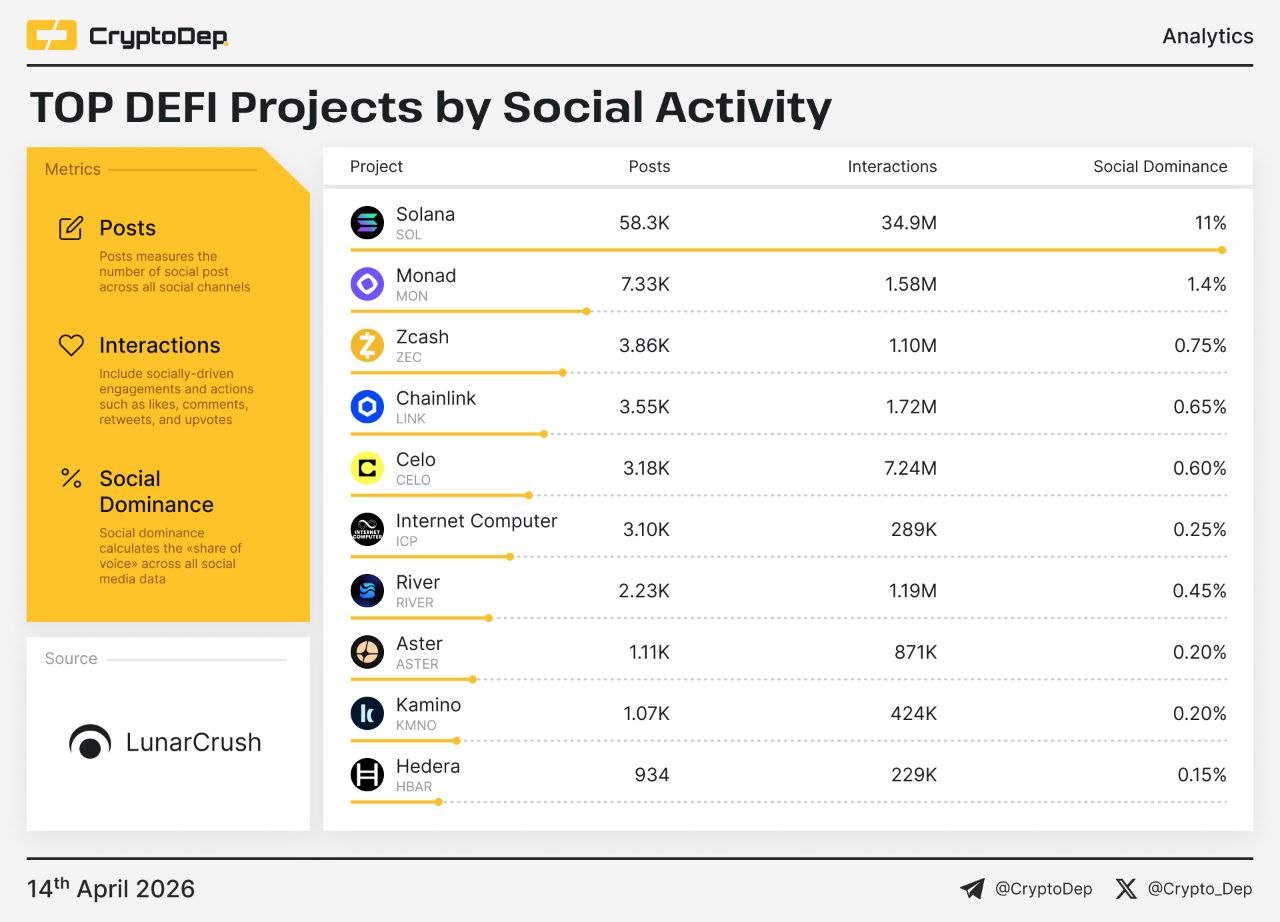Click the Interactions heart icon
Viewport: 1280px width, 922px height.
[71, 345]
